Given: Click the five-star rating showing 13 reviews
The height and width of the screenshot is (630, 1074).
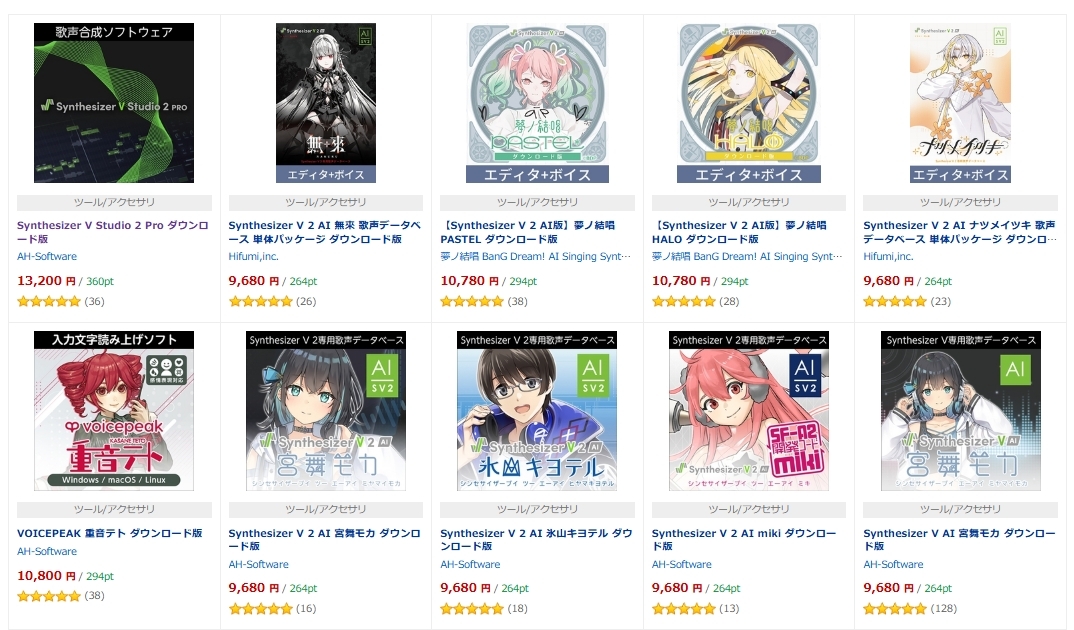Looking at the screenshot, I should [695, 608].
